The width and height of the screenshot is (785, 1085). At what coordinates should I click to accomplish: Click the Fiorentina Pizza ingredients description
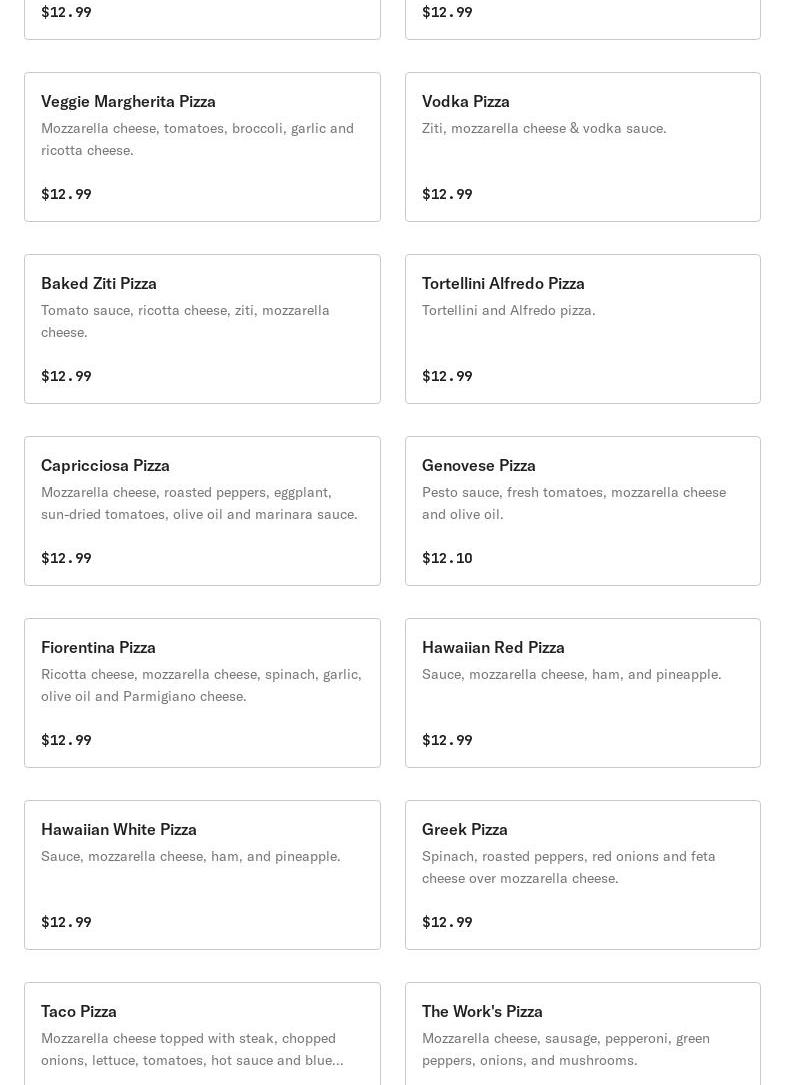point(201,685)
